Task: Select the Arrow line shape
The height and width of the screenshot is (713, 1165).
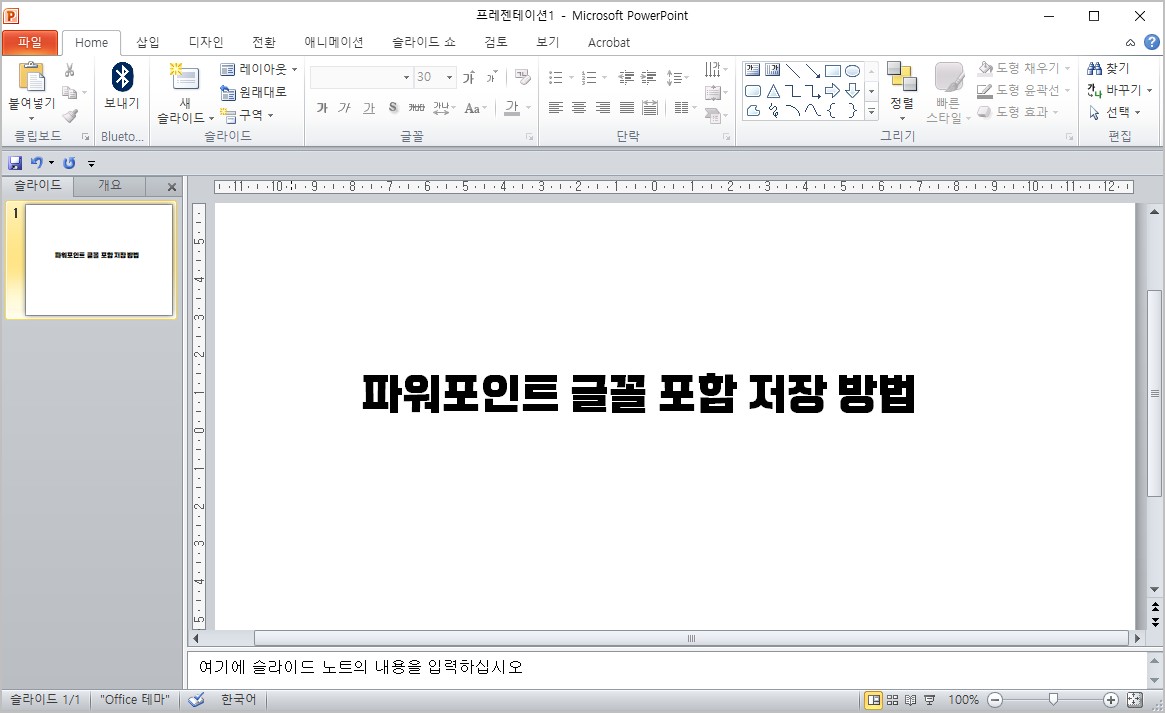Action: click(x=813, y=71)
